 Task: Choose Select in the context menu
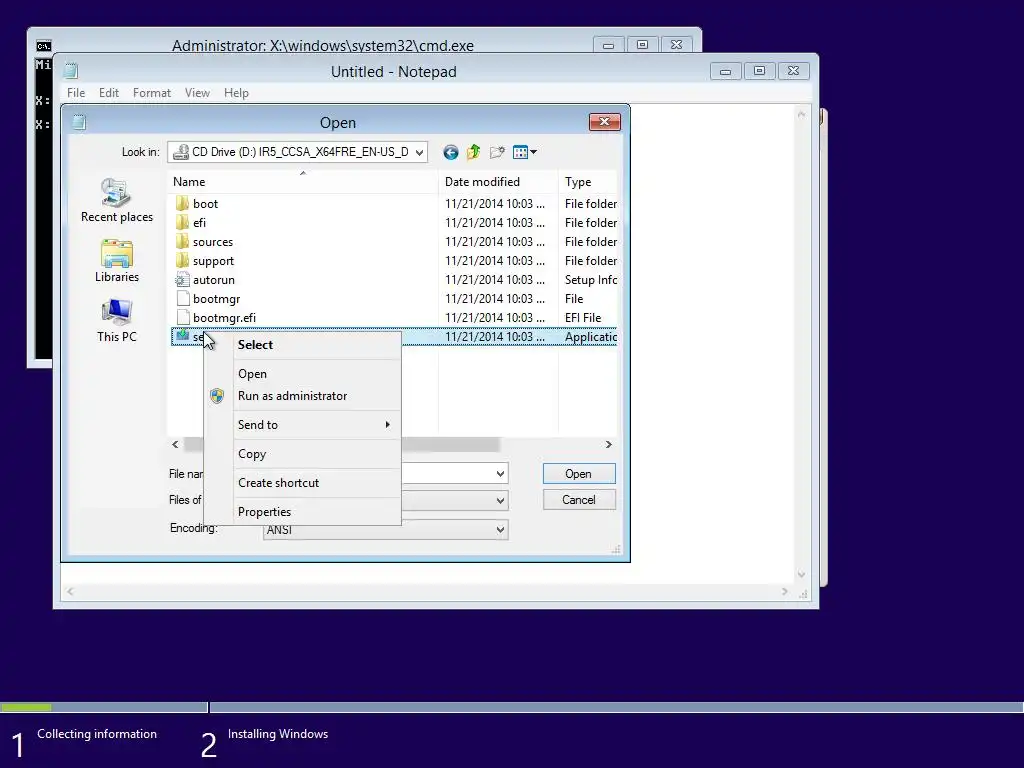pos(303,345)
